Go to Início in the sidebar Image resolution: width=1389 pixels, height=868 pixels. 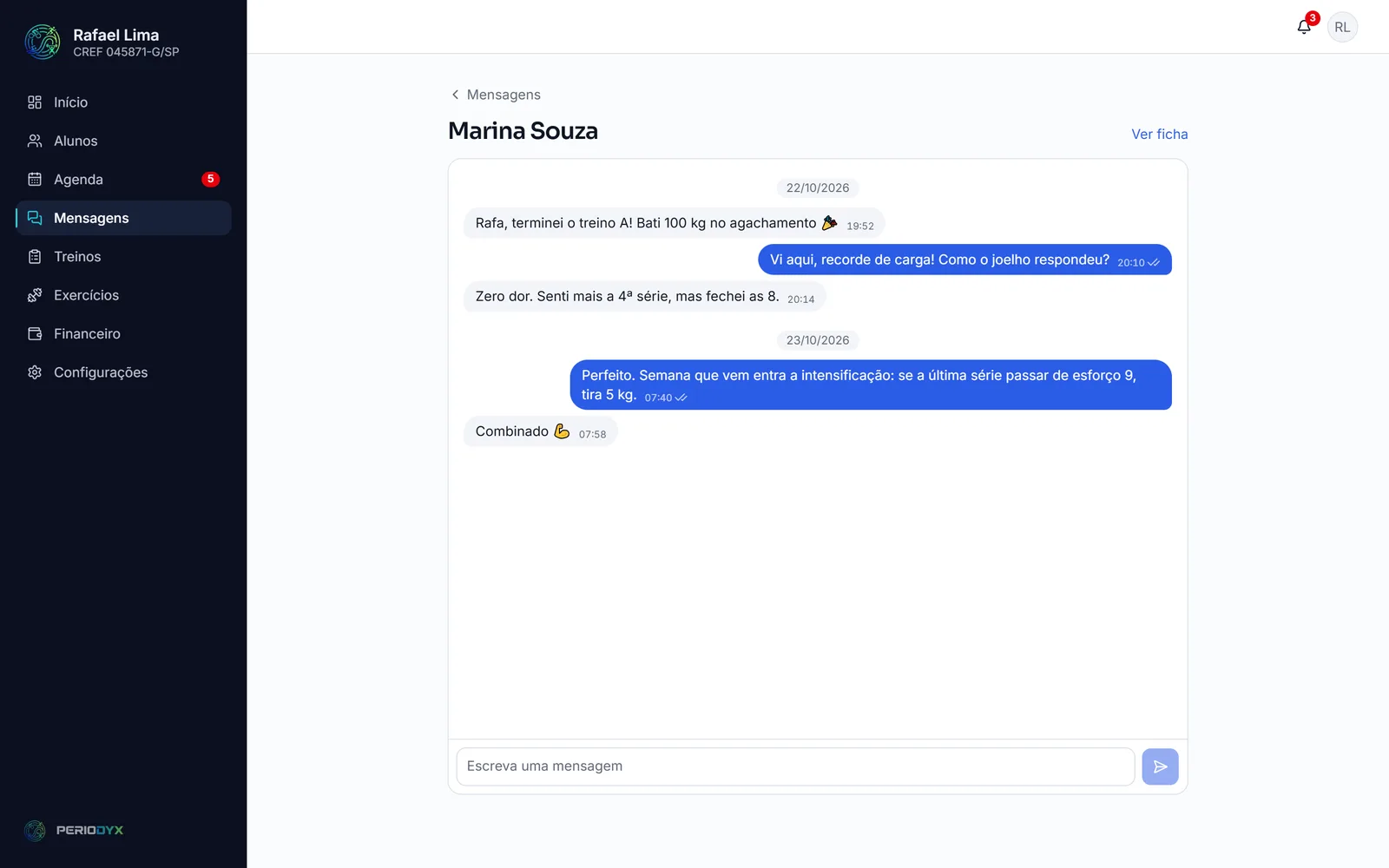[123, 102]
